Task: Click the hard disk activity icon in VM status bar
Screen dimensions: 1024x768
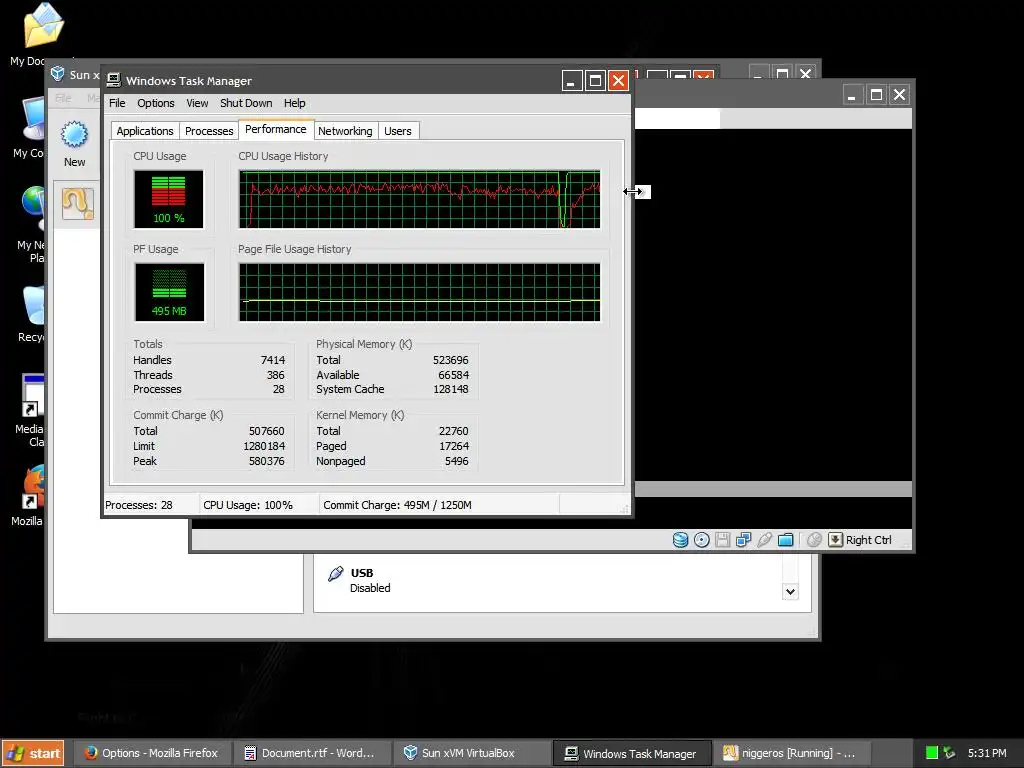Action: tap(680, 540)
